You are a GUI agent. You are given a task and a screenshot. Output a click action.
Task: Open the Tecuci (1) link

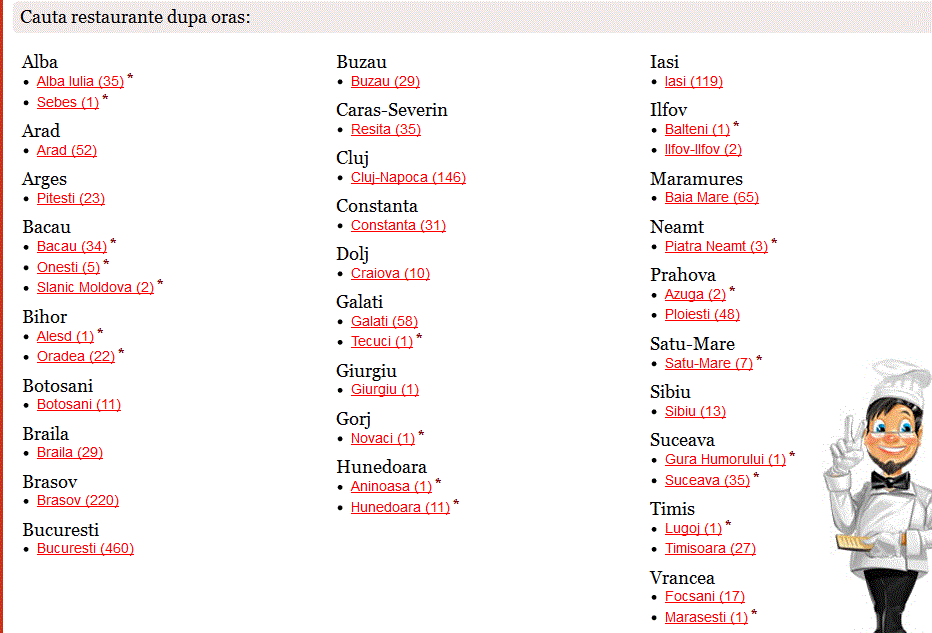(x=382, y=342)
